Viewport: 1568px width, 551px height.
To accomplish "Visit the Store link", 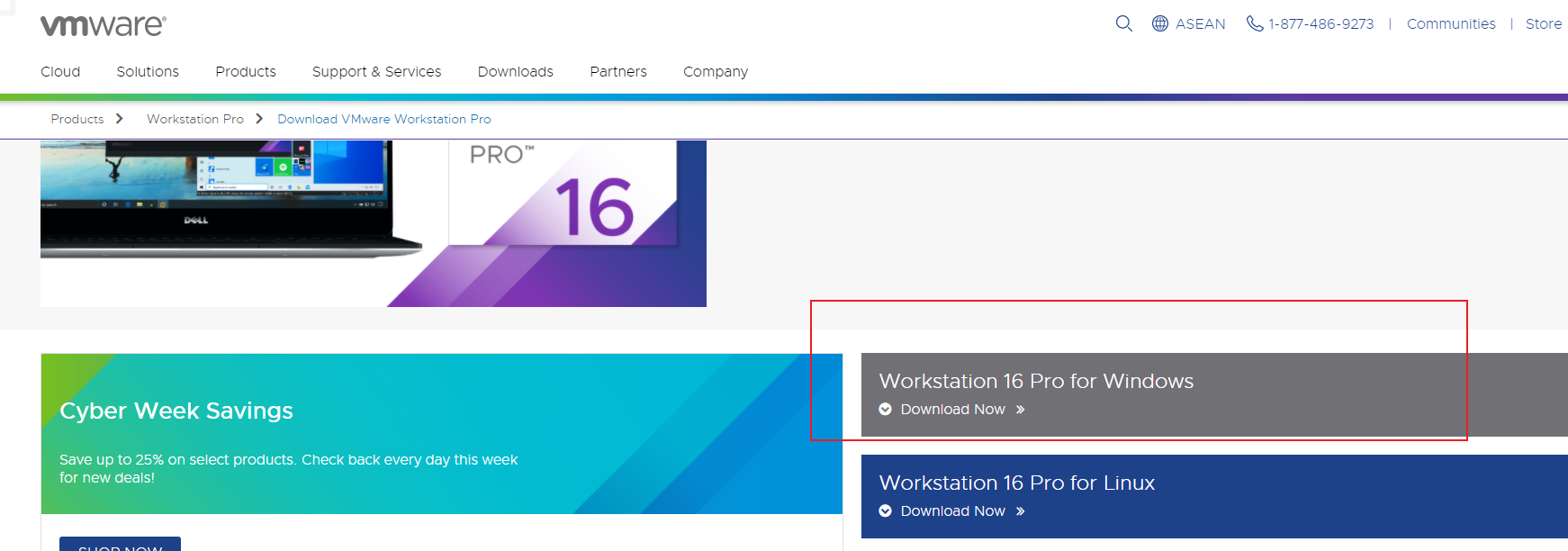I will pos(1544,24).
